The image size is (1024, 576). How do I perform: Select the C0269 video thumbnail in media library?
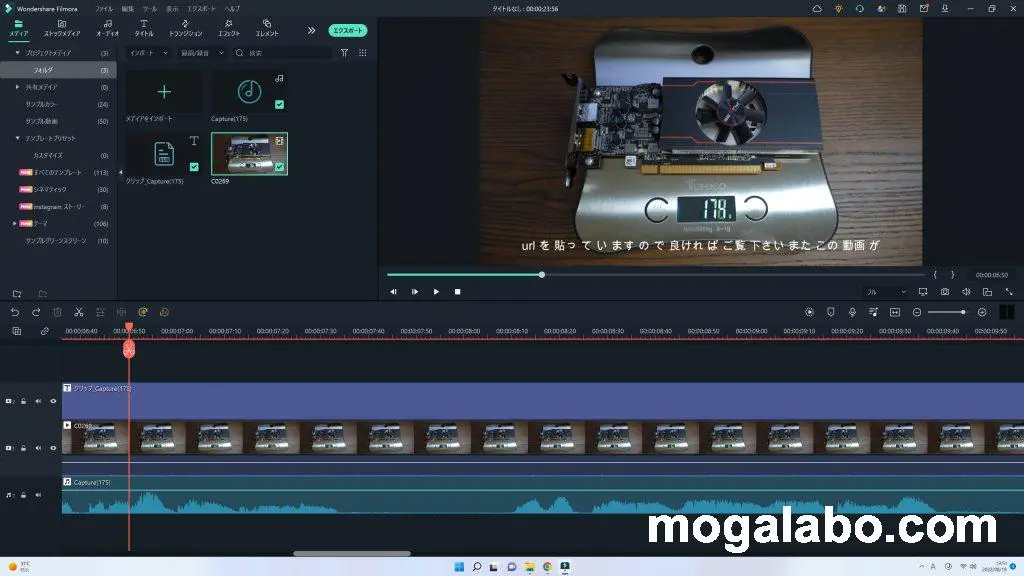click(x=249, y=153)
